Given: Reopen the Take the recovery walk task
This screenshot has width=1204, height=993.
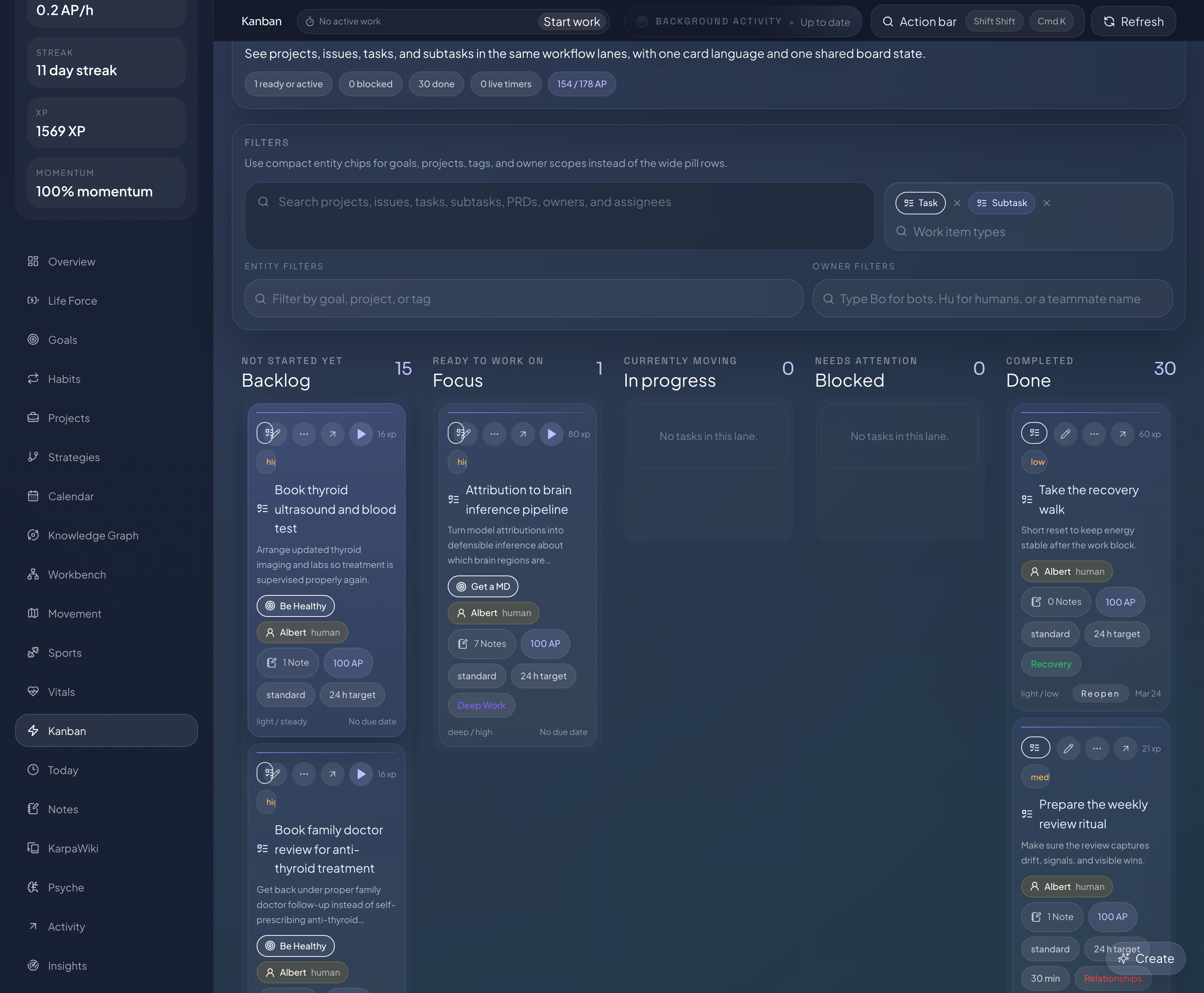Looking at the screenshot, I should tap(1100, 693).
